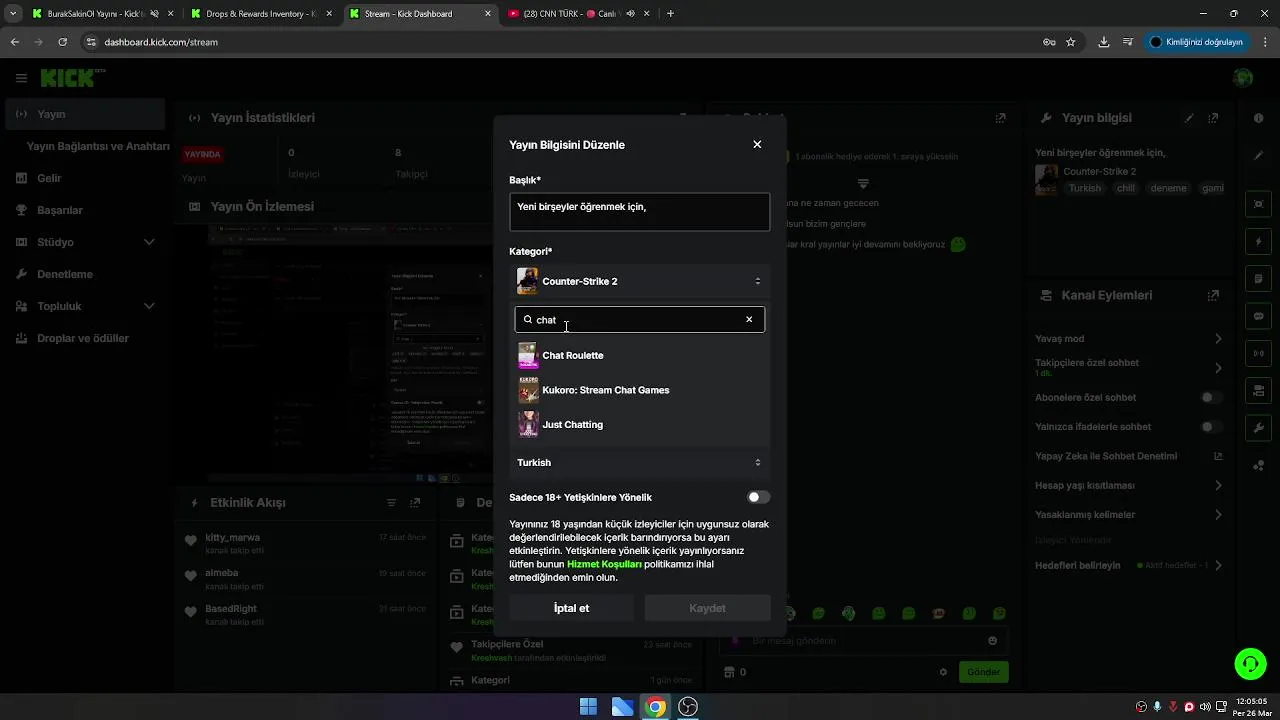Open Chrome from the taskbar

tap(655, 707)
